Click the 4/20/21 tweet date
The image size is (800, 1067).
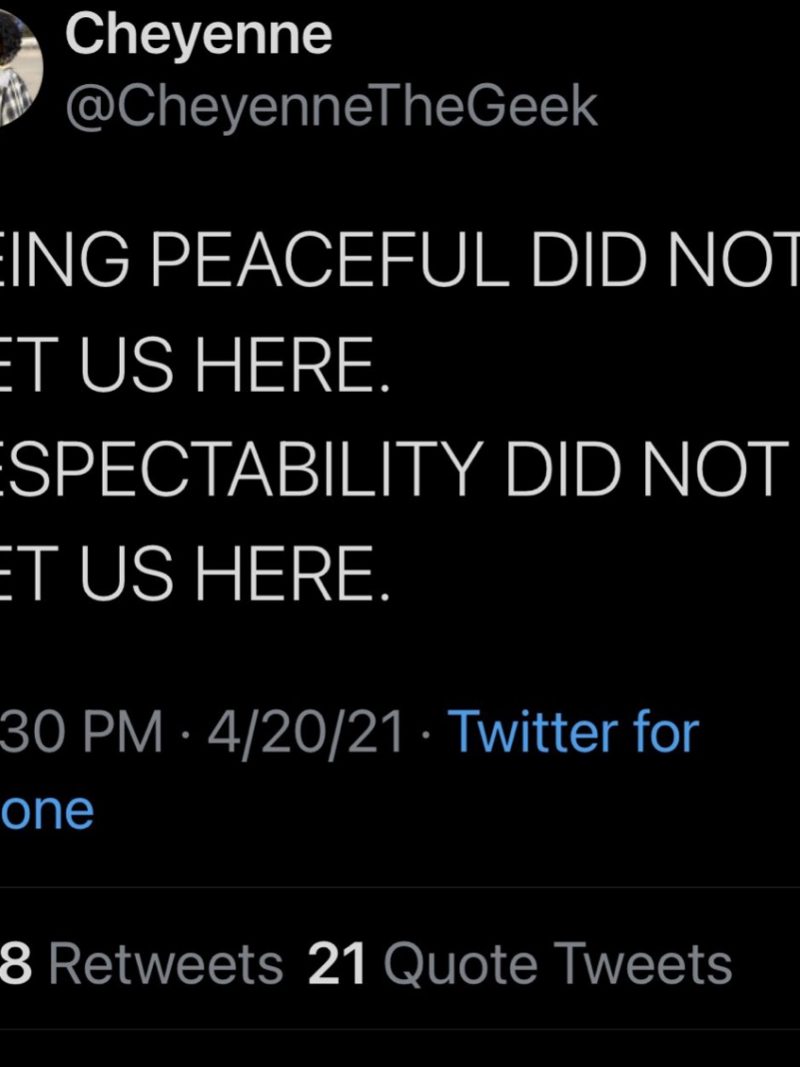(305, 733)
